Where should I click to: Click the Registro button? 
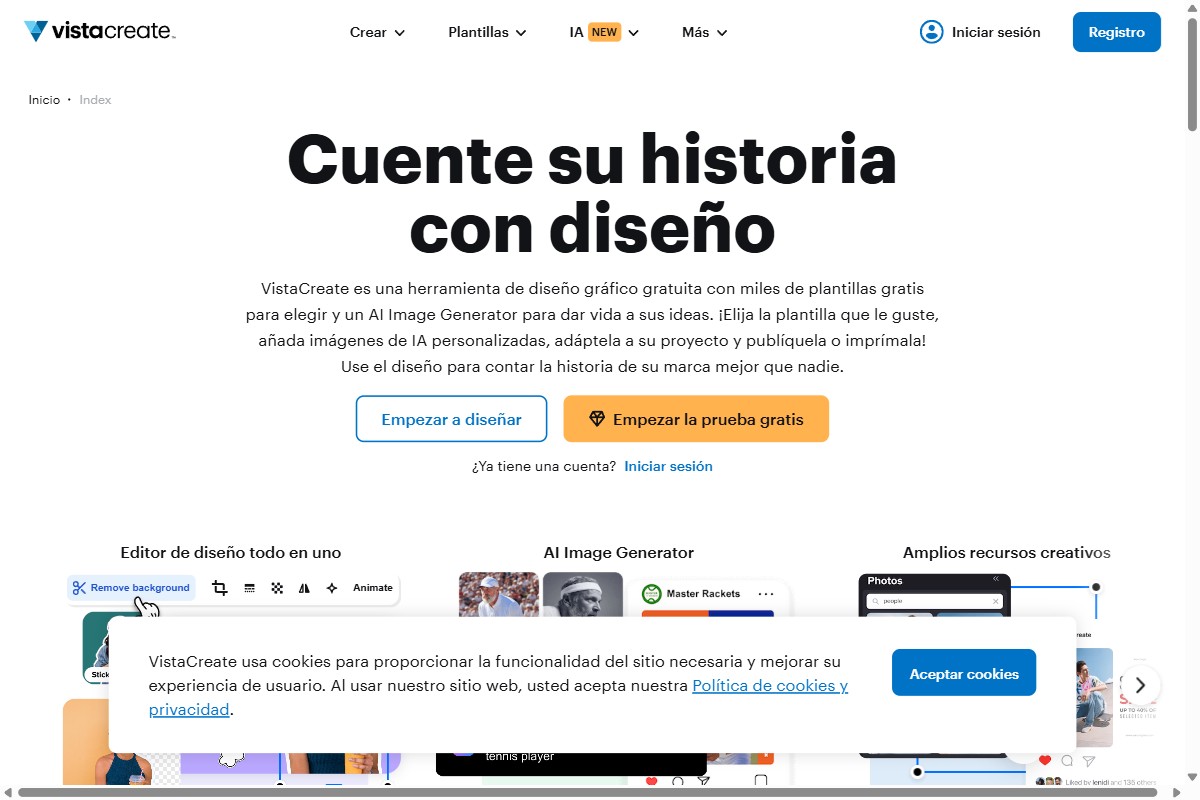coord(1117,32)
